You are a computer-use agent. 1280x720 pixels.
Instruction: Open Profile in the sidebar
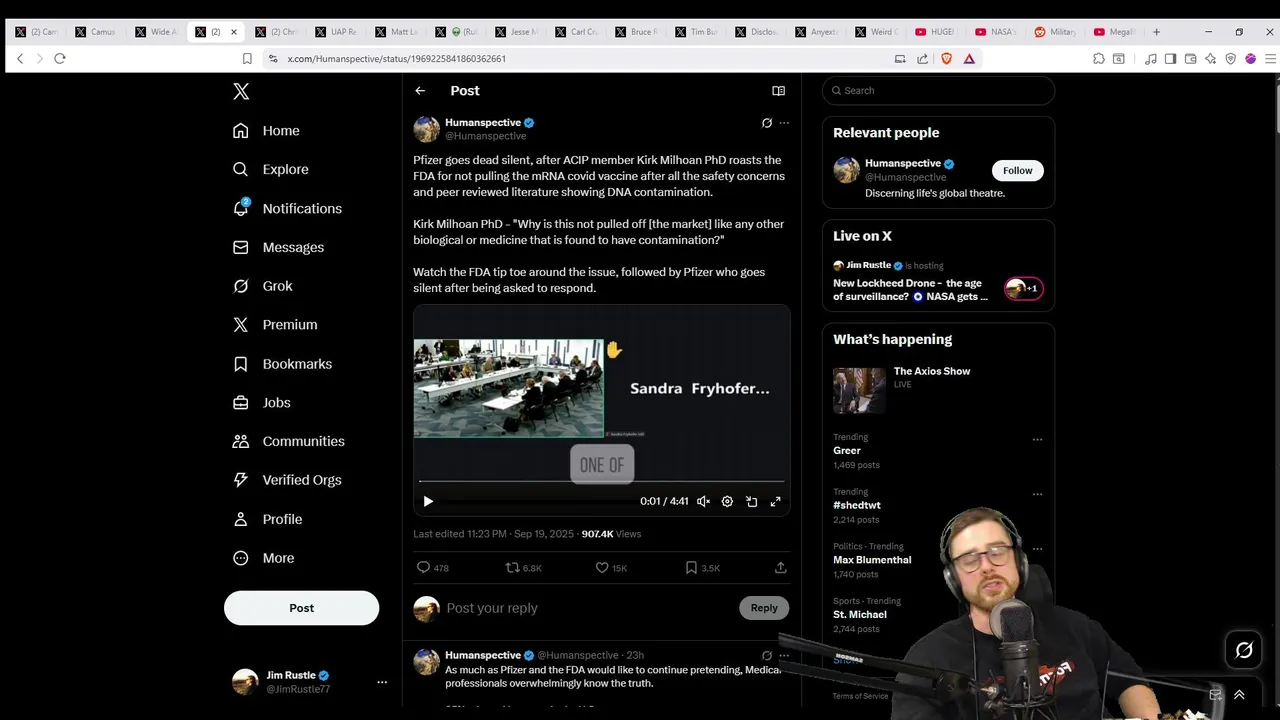[267, 519]
